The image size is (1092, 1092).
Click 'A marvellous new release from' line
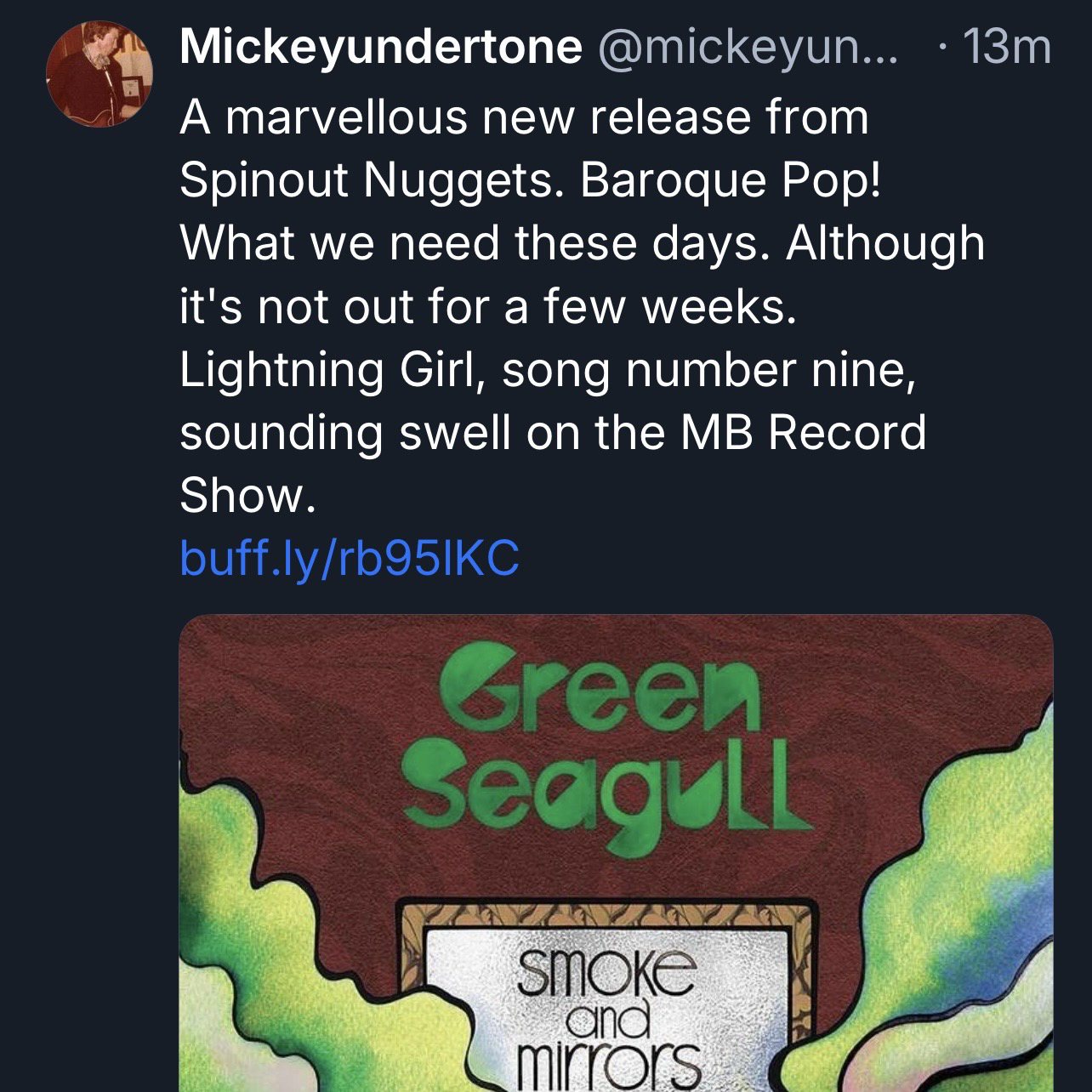tap(524, 117)
